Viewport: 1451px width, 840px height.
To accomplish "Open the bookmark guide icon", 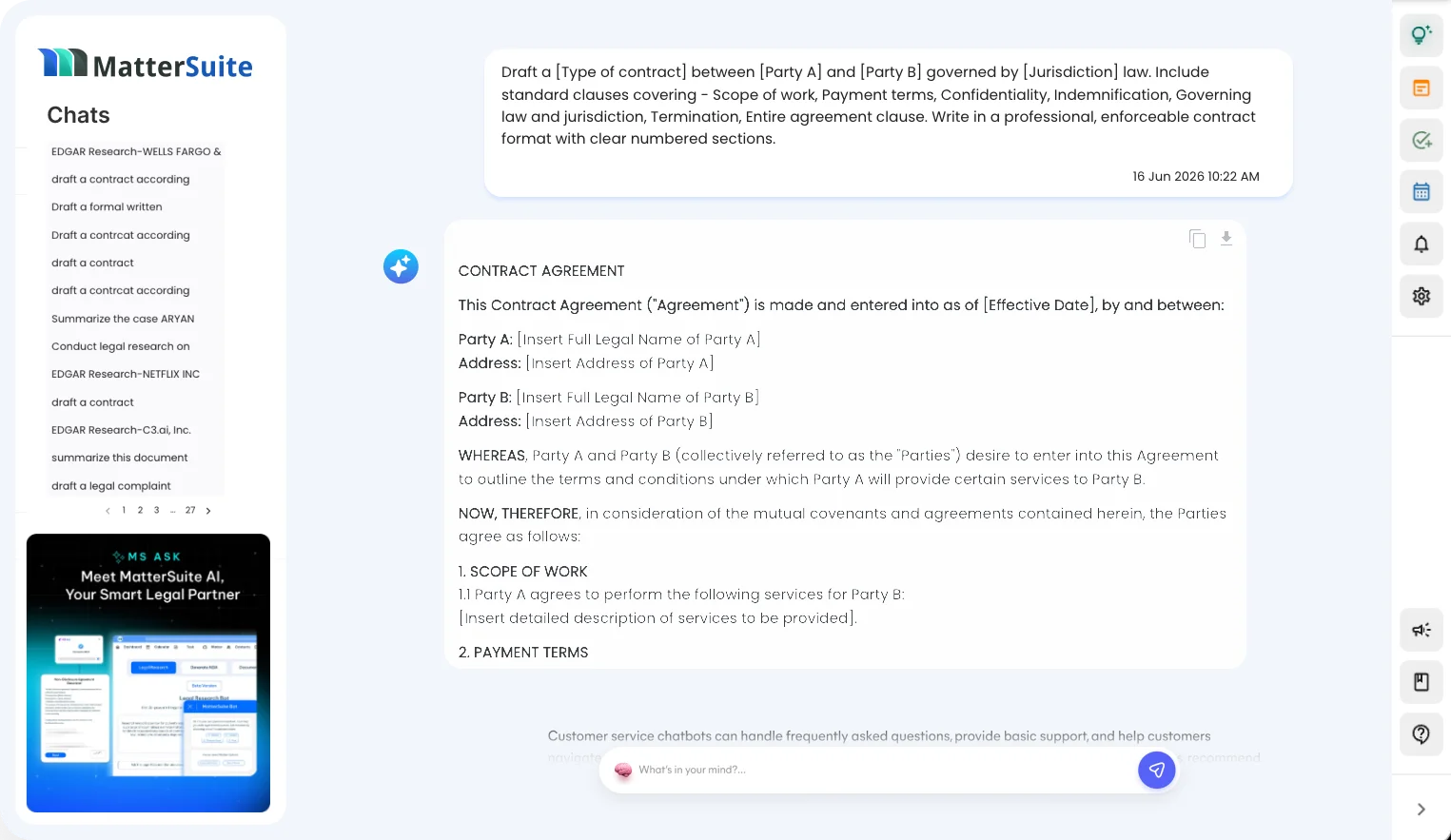I will click(x=1422, y=682).
